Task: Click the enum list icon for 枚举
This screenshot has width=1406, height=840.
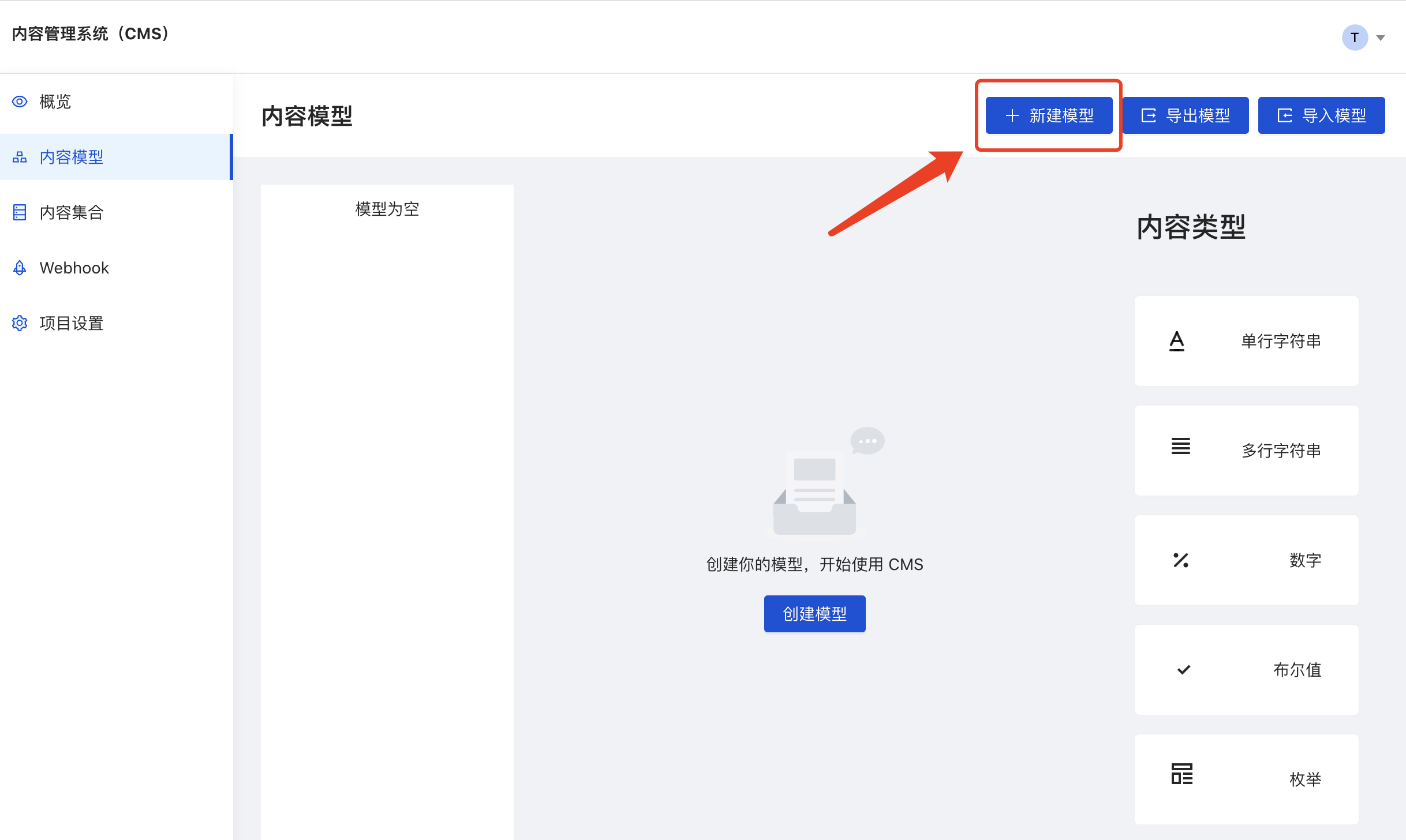Action: pos(1181,774)
